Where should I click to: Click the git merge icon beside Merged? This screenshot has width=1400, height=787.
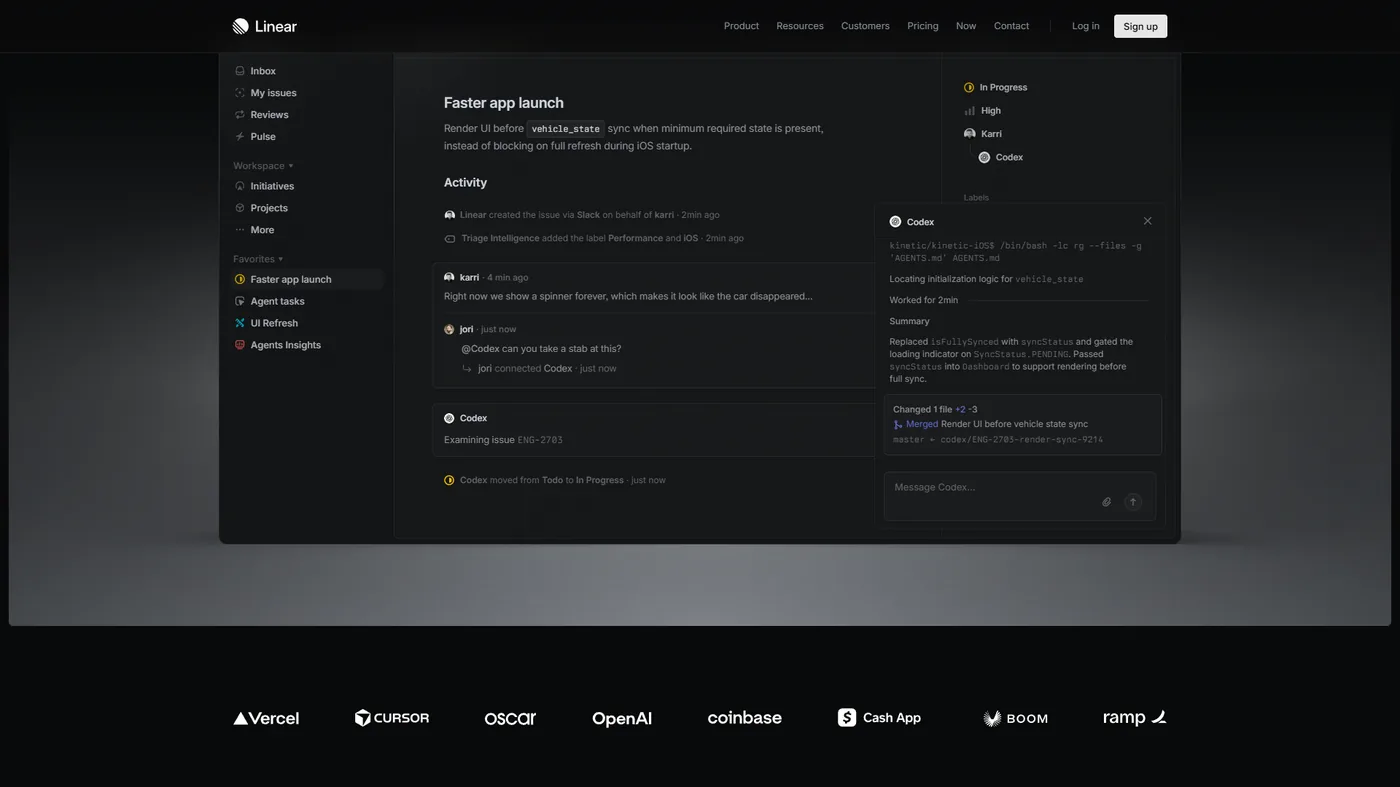(x=898, y=425)
